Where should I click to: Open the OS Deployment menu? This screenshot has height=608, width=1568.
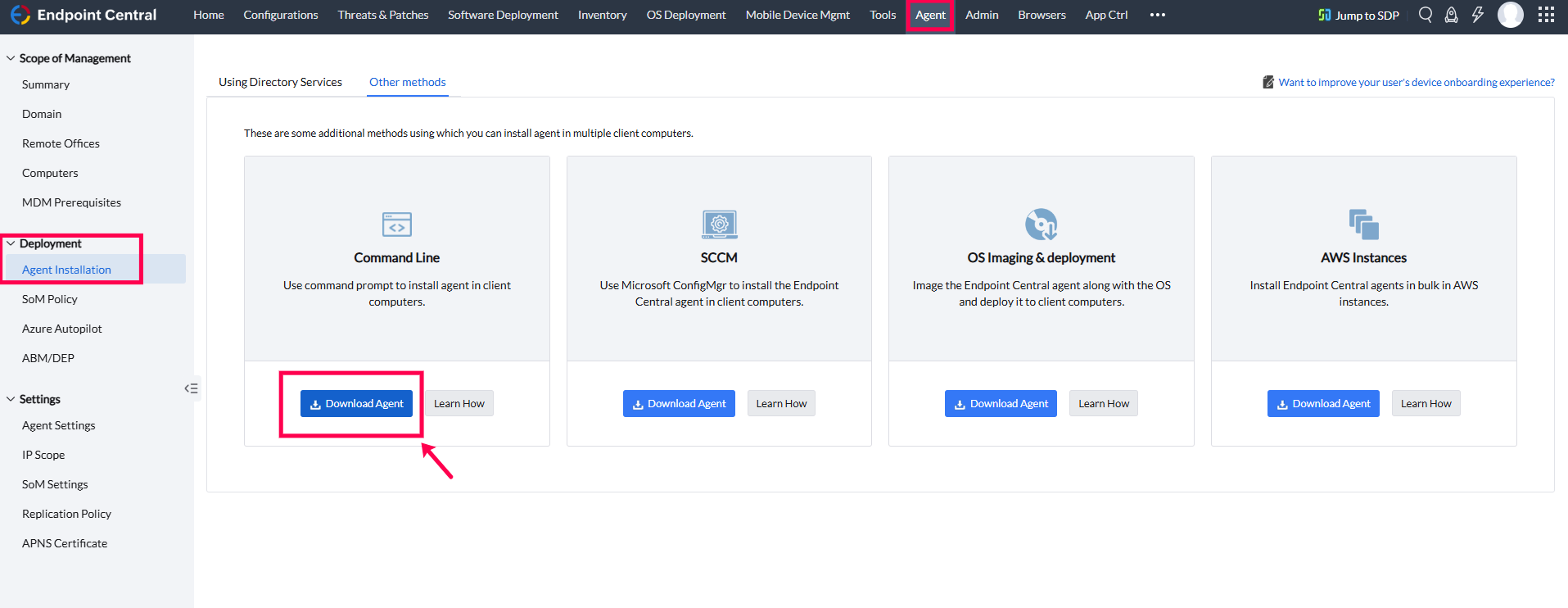tap(686, 15)
